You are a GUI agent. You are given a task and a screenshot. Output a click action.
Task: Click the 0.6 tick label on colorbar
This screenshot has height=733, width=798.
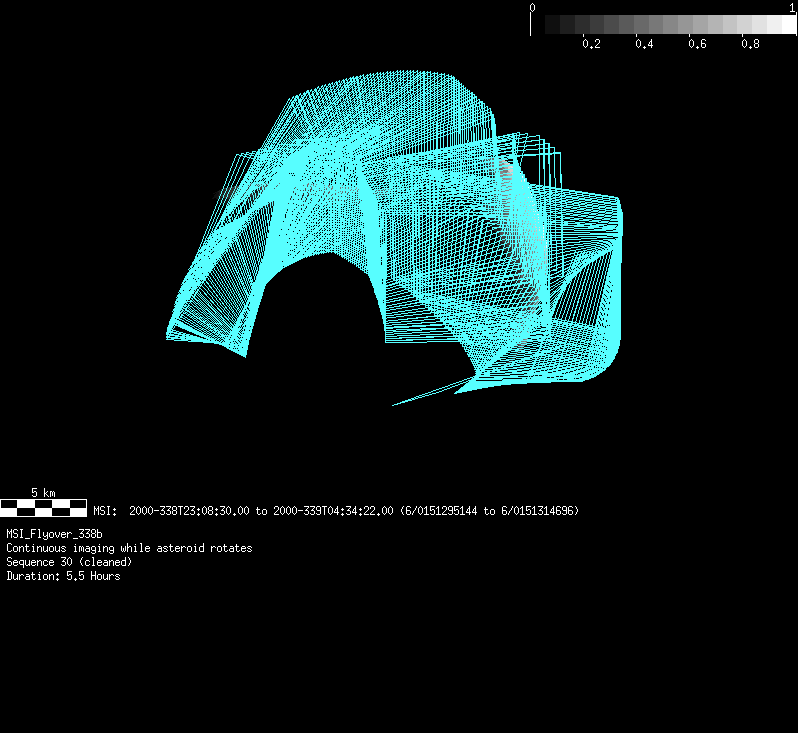[697, 45]
